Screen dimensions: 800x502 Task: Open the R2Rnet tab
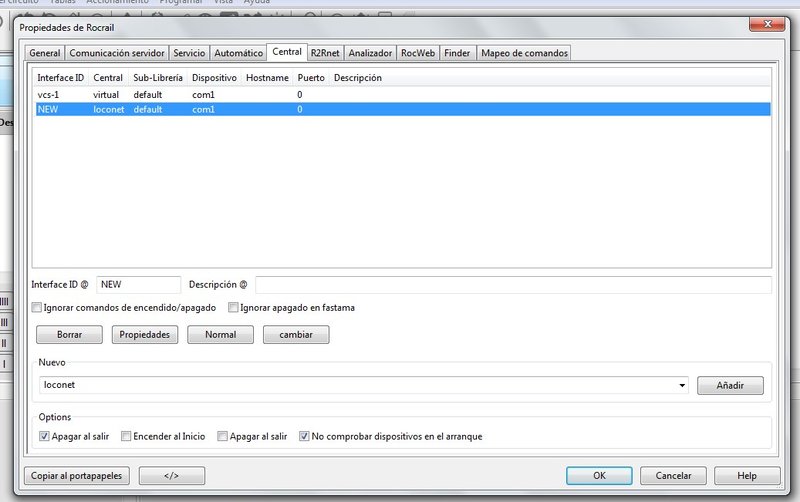click(325, 53)
